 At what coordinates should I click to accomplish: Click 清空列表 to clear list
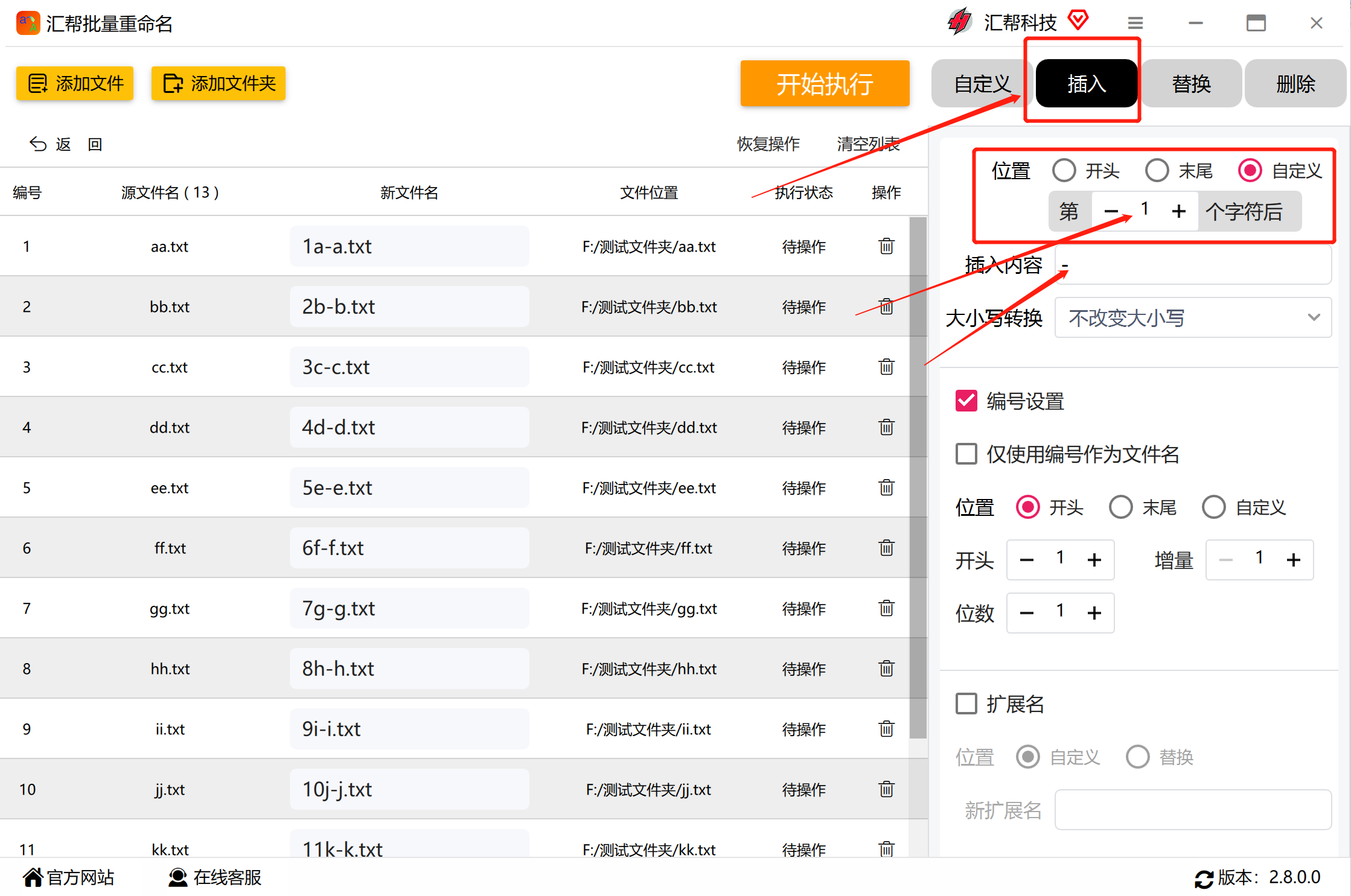point(868,144)
